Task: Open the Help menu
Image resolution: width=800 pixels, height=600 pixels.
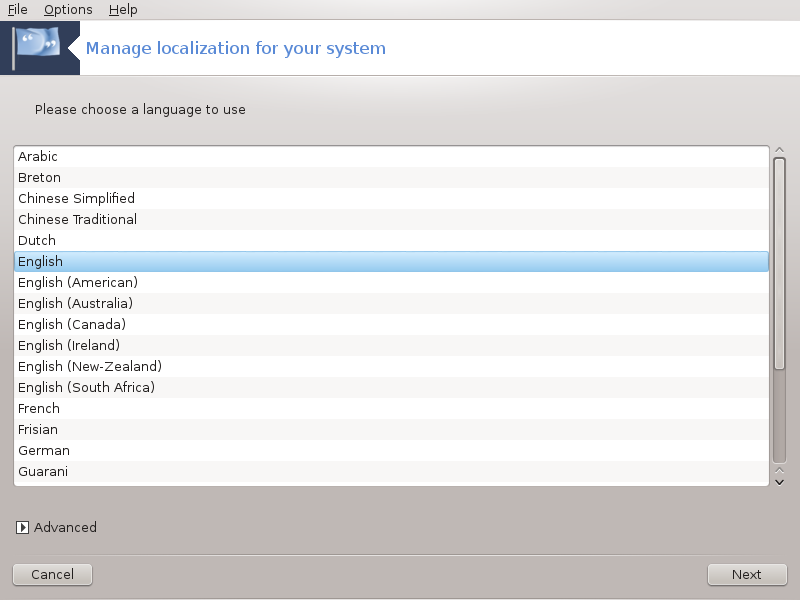Action: click(123, 10)
